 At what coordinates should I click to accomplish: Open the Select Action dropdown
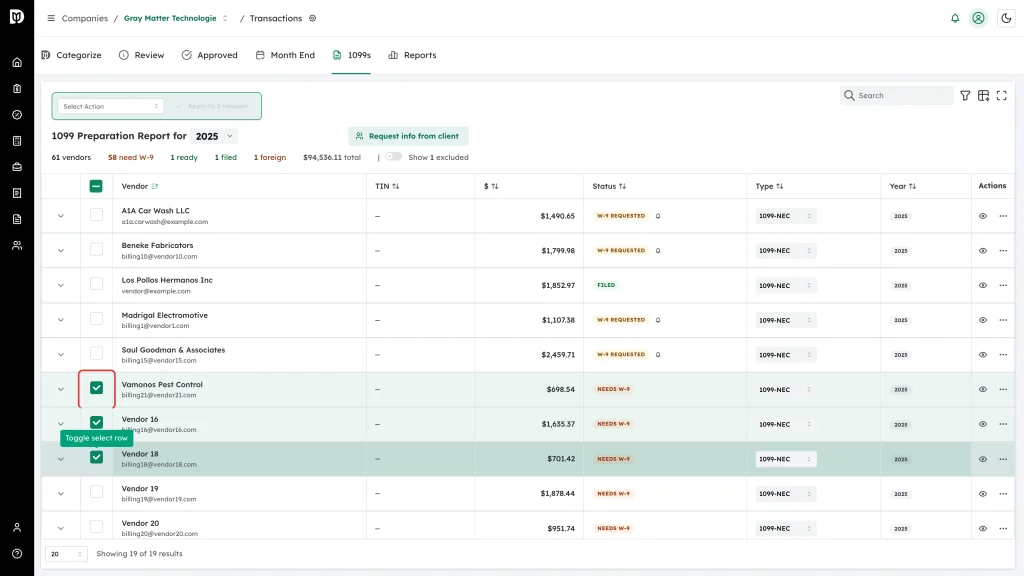pyautogui.click(x=110, y=106)
